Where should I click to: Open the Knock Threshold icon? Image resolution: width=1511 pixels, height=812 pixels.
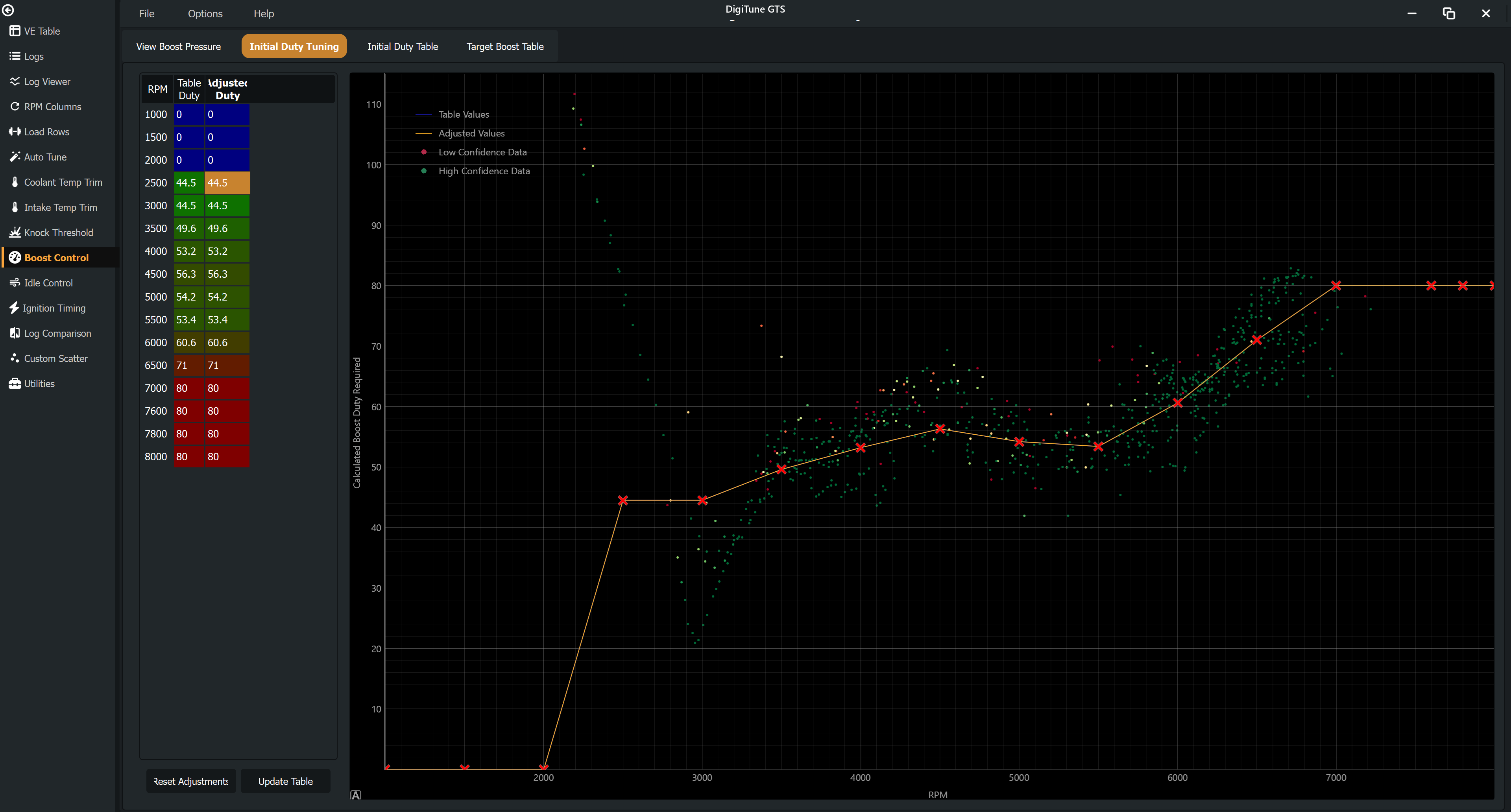15,233
